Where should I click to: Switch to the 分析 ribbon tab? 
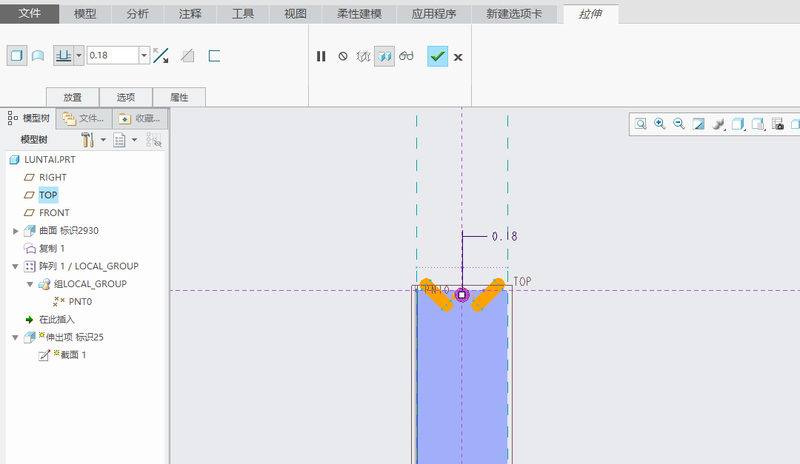[138, 14]
